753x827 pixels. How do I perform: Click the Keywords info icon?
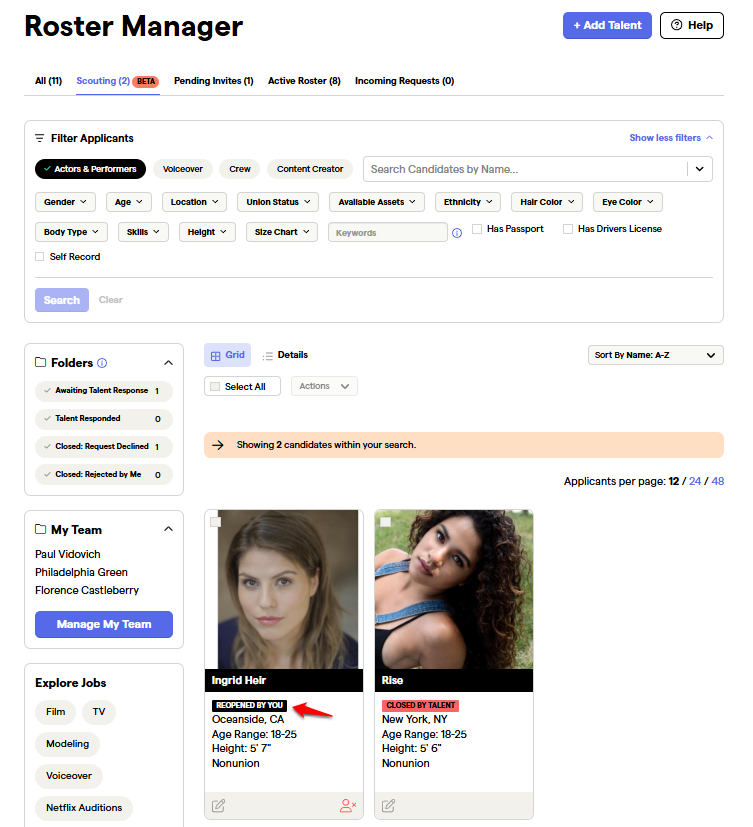tap(457, 233)
